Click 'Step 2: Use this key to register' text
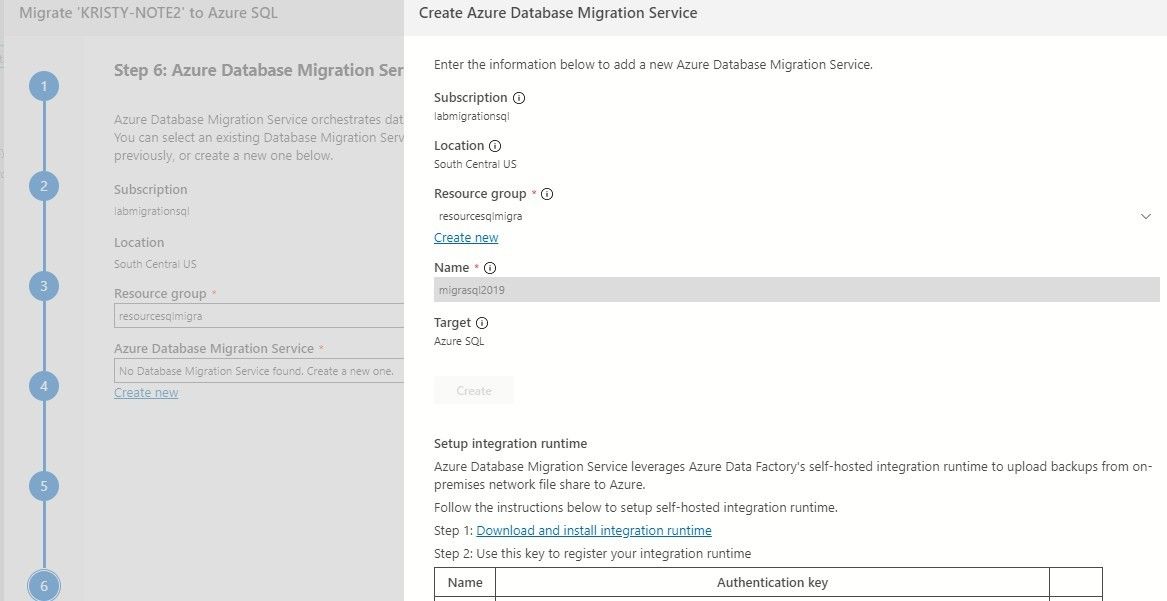Viewport: 1167px width, 601px height. coord(592,553)
